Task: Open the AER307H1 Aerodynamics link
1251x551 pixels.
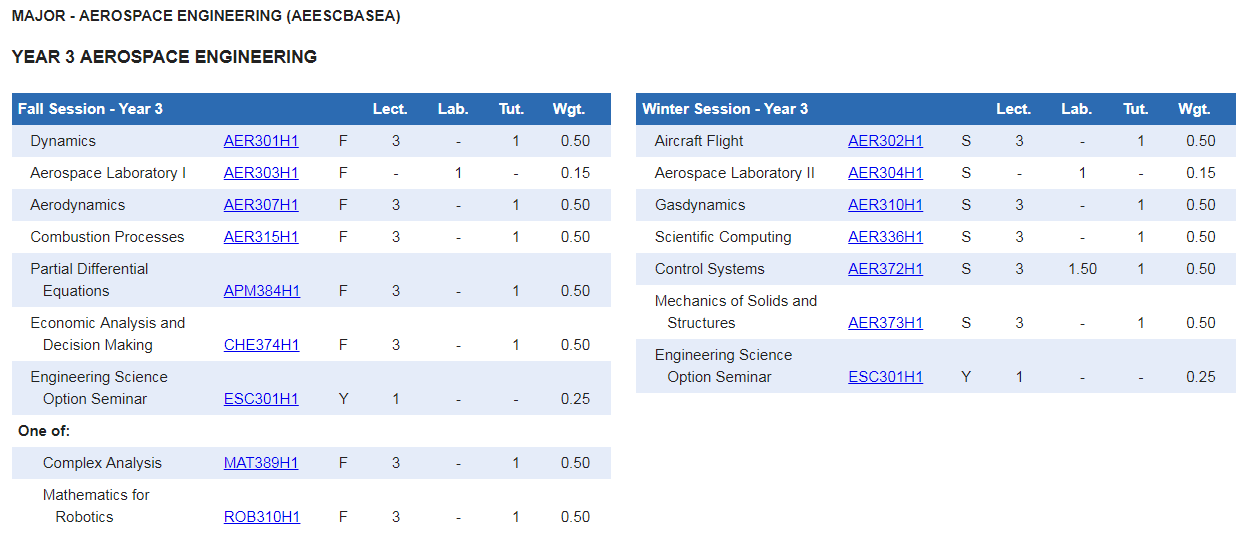Action: [x=261, y=205]
